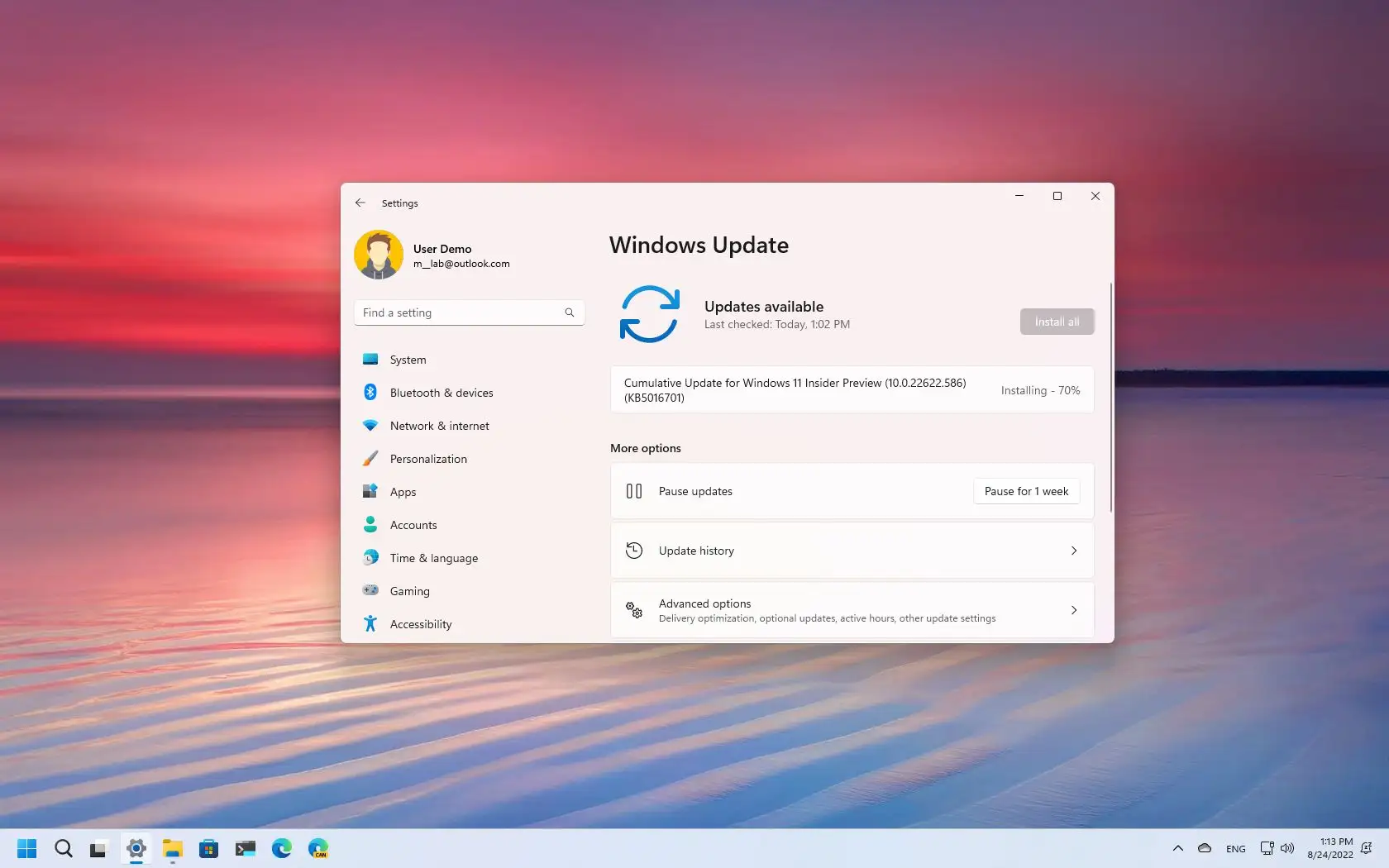Open Task View from taskbar
The image size is (1389, 868).
tap(98, 848)
